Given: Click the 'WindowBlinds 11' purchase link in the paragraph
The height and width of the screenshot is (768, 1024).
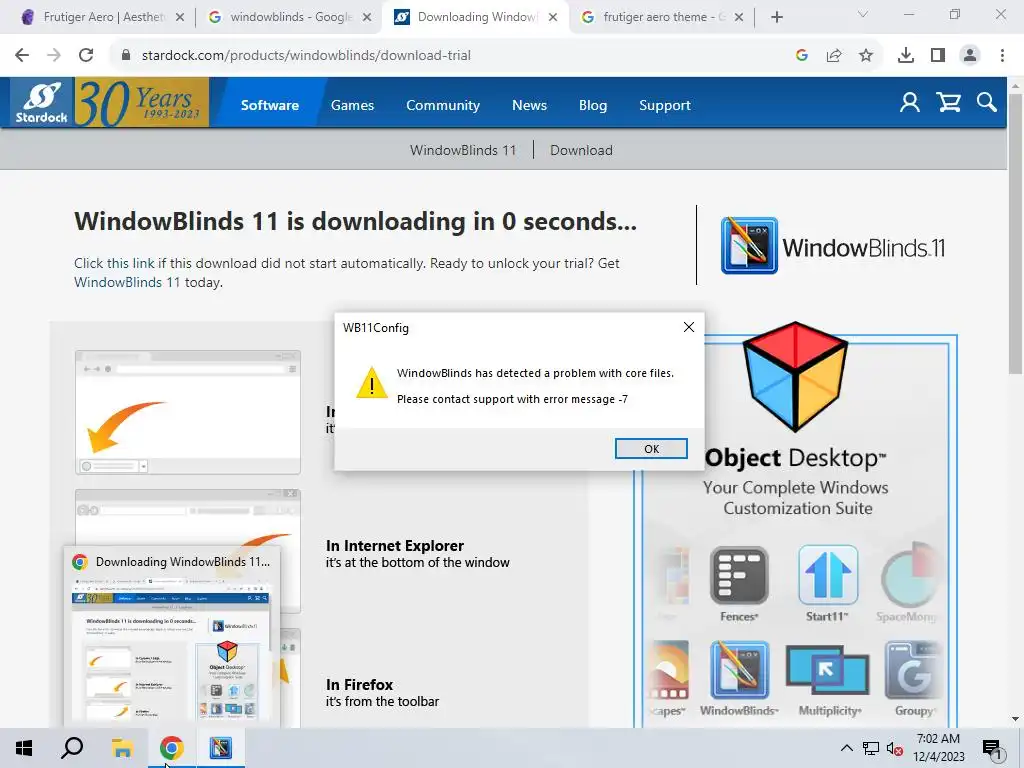Looking at the screenshot, I should 127,282.
